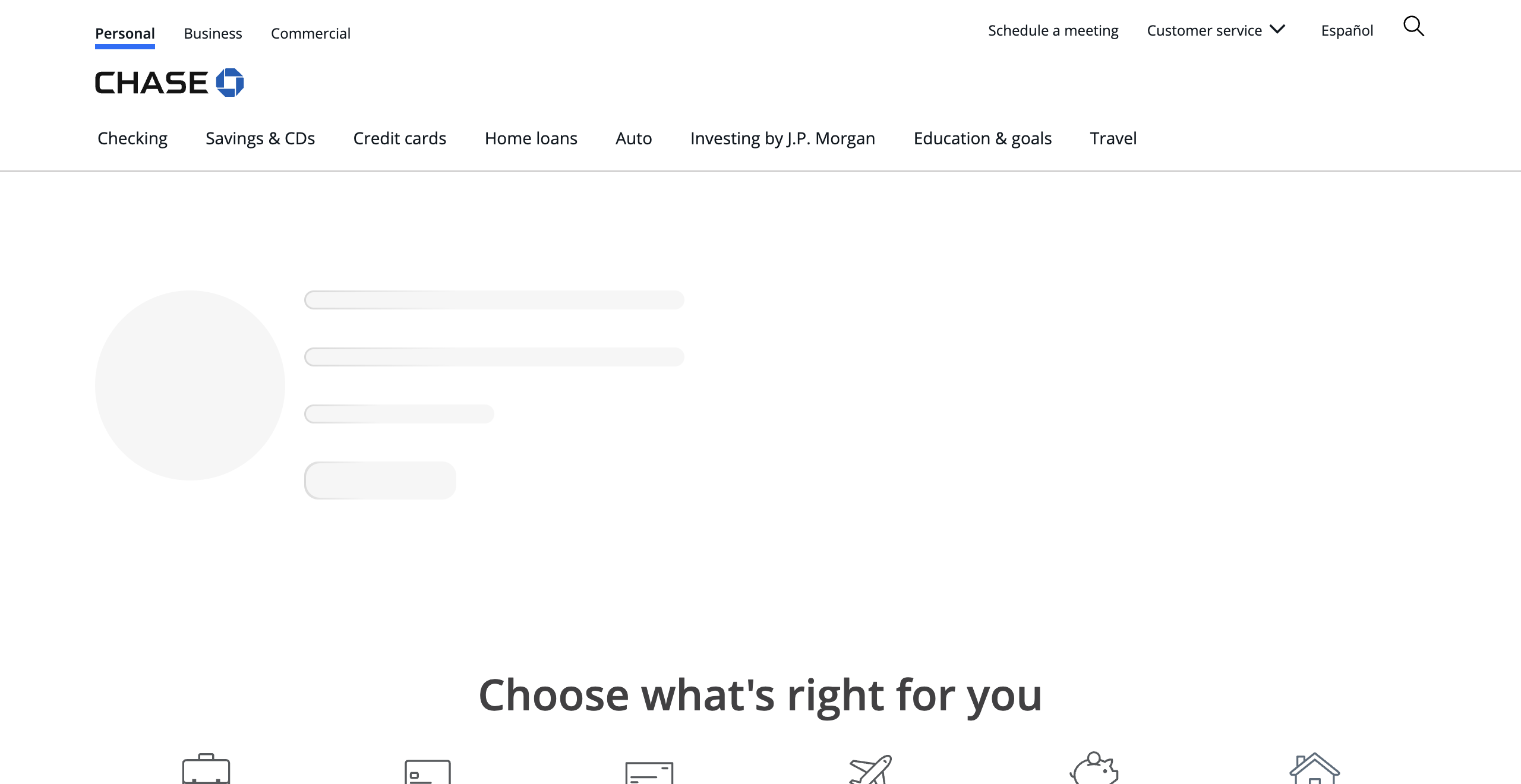This screenshot has width=1521, height=784.
Task: Expand the Customer service dropdown
Action: point(1216,30)
